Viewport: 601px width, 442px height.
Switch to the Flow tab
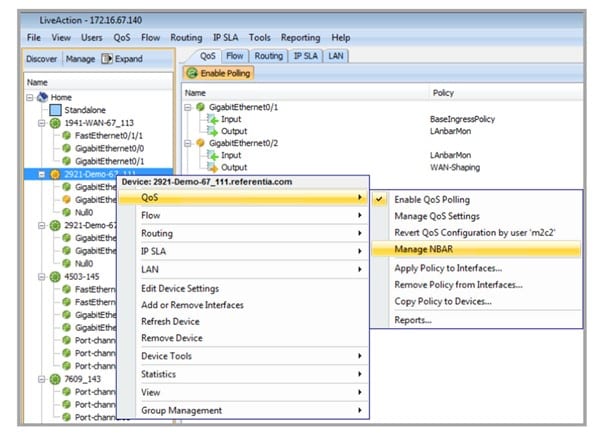click(235, 56)
